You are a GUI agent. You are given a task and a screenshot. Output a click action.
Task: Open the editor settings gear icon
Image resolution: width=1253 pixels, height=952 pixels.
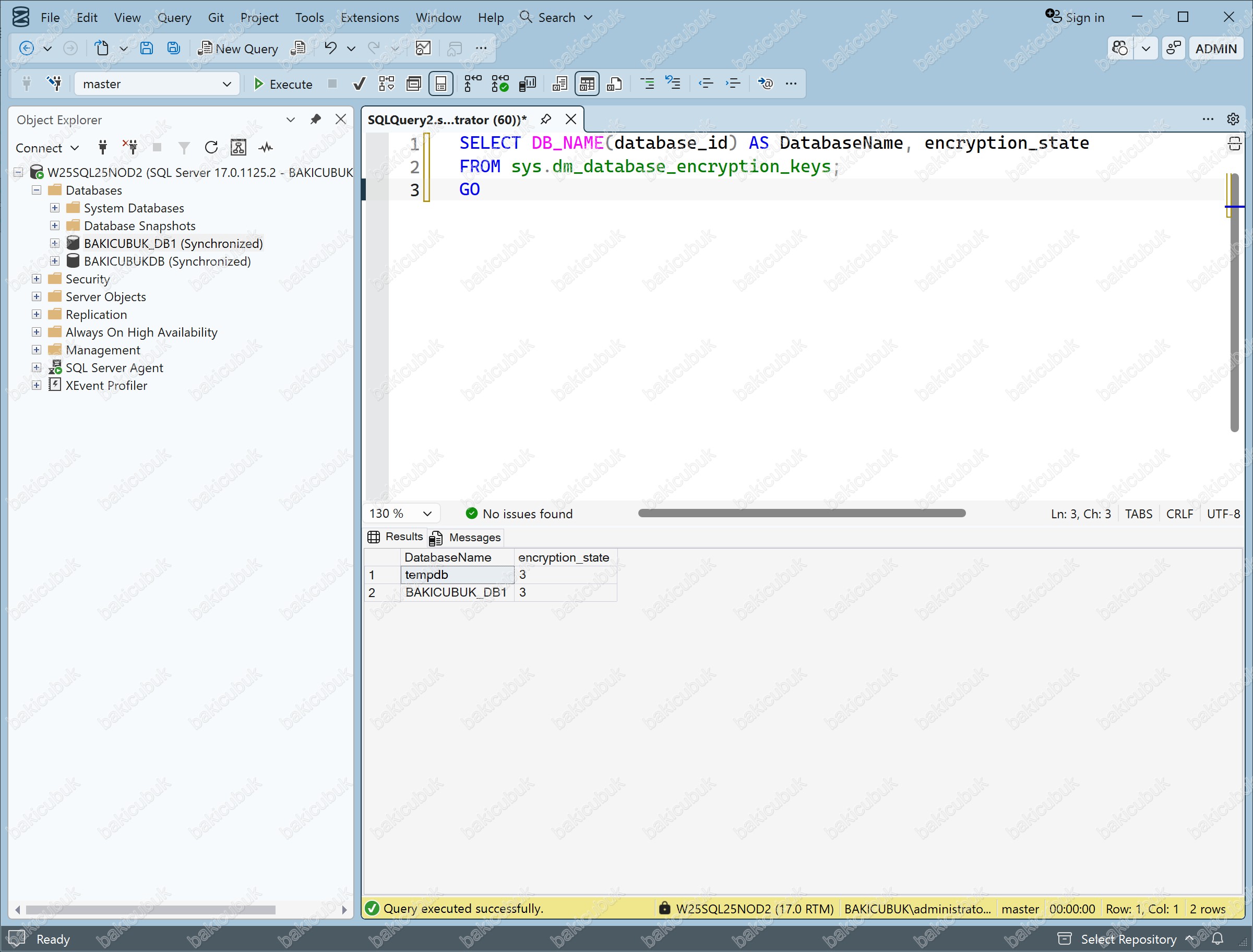[1233, 119]
